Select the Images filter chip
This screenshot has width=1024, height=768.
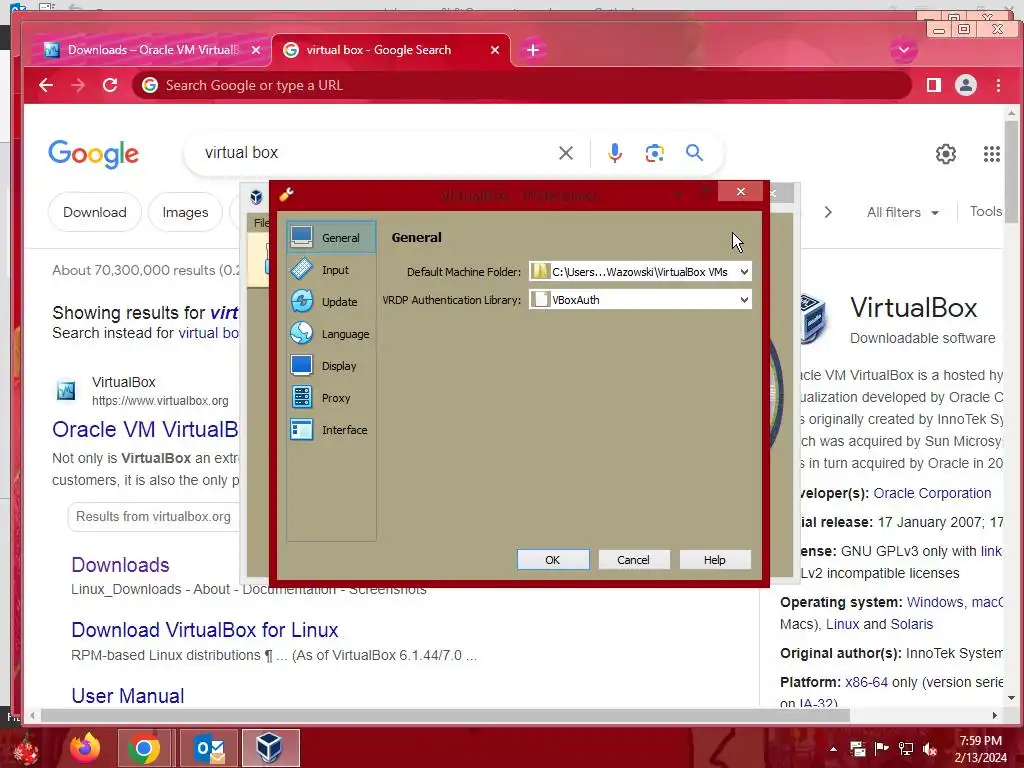[x=185, y=212]
